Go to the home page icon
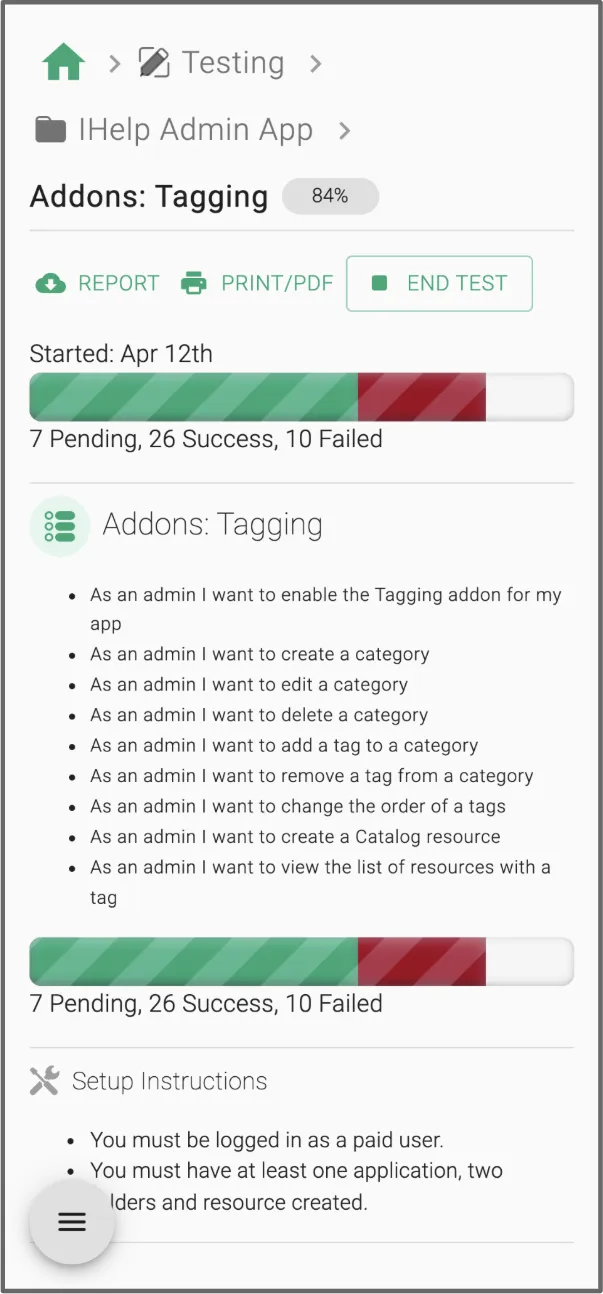Viewport: 603px width, 1294px height. point(63,63)
